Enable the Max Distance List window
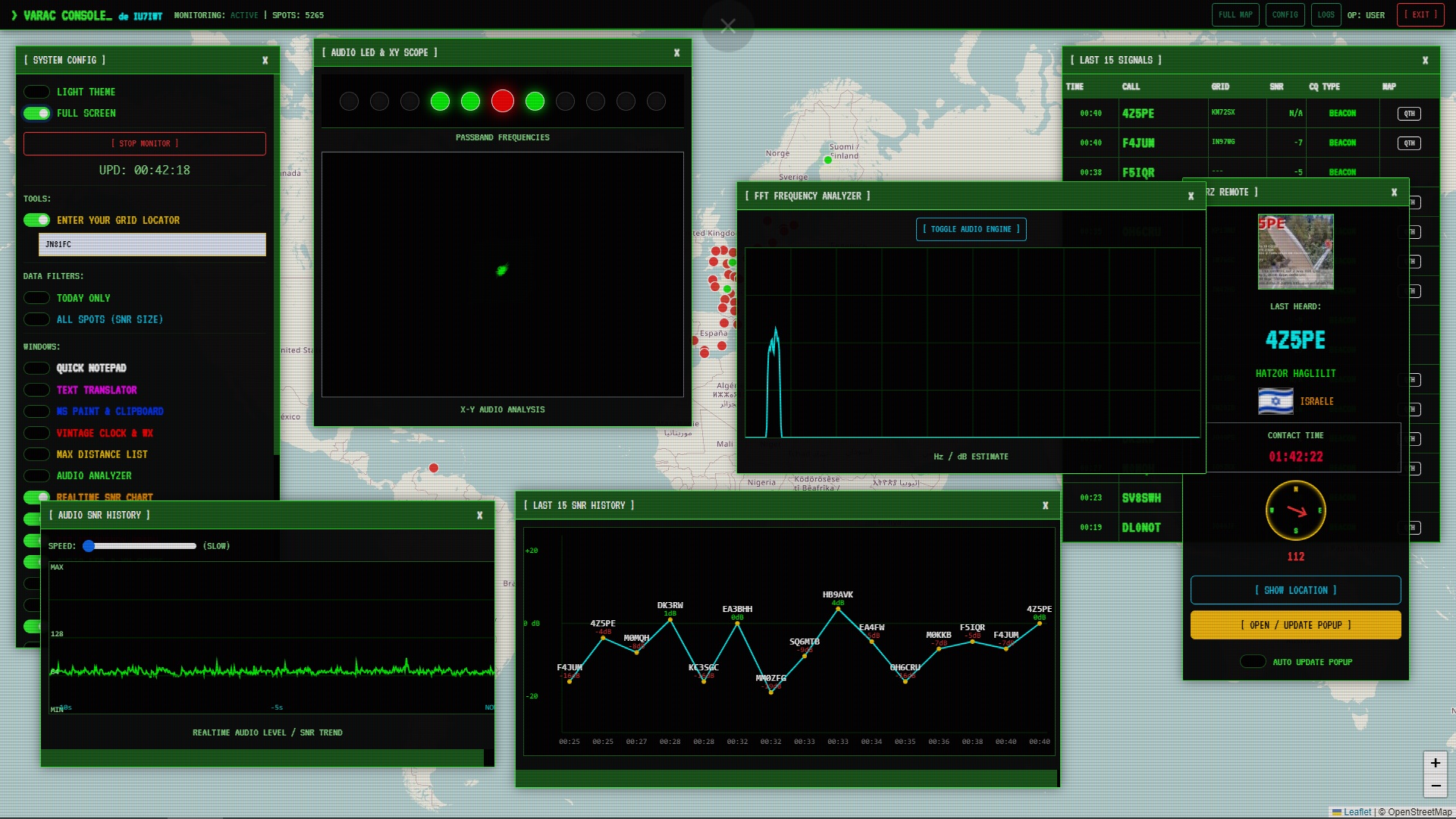The width and height of the screenshot is (1456, 819). (36, 454)
